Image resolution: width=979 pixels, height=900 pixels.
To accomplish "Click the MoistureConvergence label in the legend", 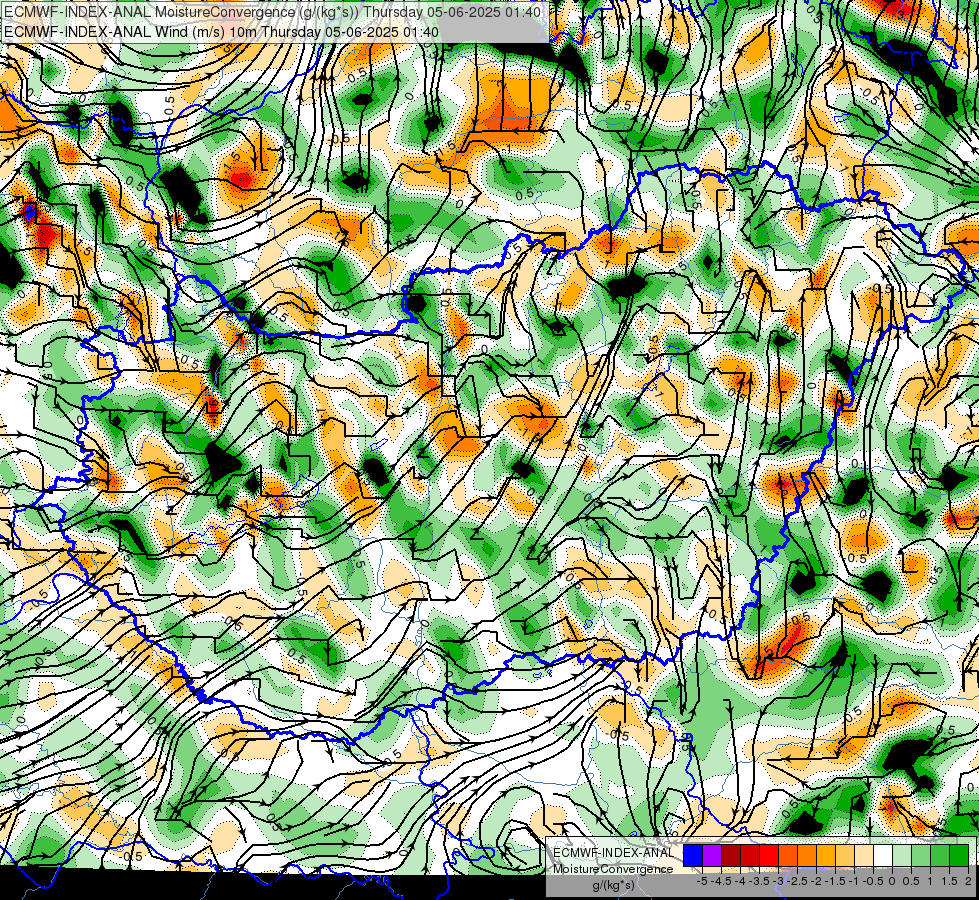I will 613,869.
